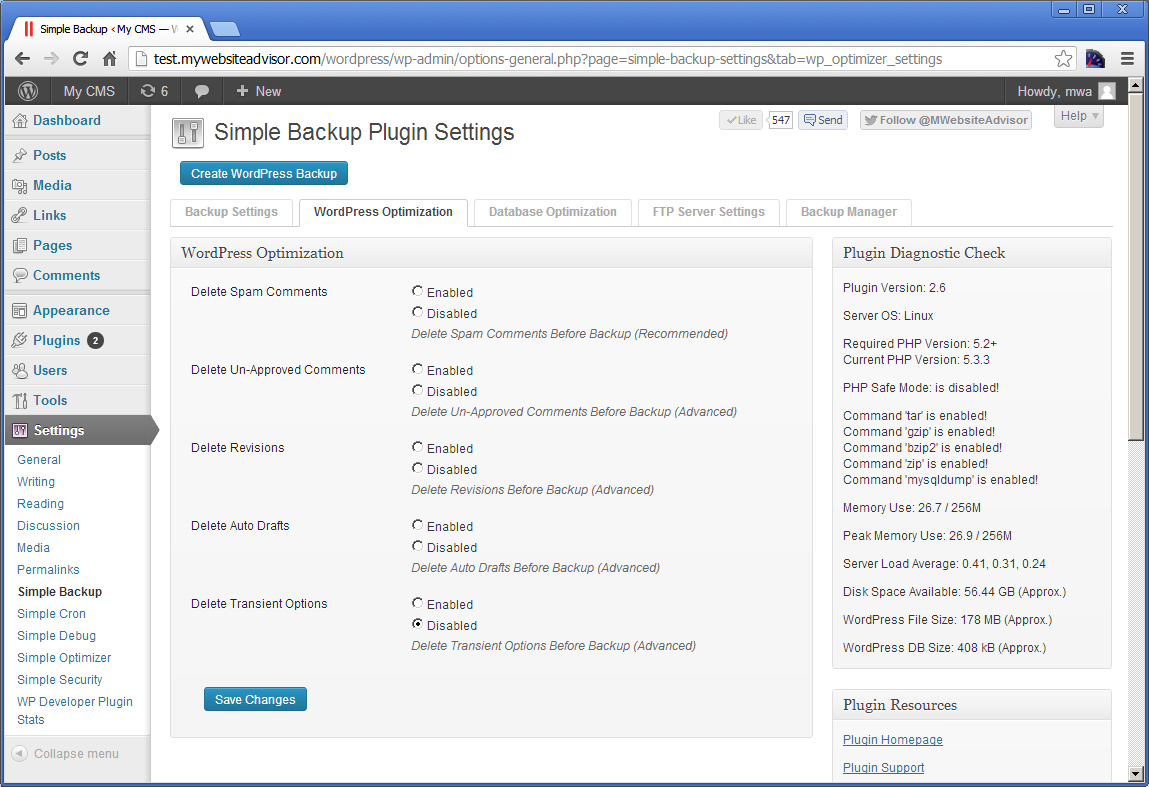Viewport: 1149px width, 787px height.
Task: Switch to Database Optimization tab
Action: [553, 212]
